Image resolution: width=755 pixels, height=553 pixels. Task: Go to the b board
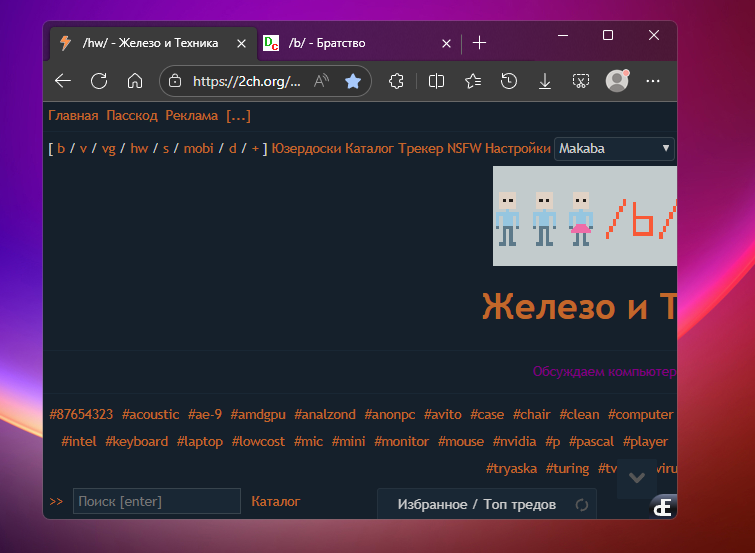coord(61,148)
